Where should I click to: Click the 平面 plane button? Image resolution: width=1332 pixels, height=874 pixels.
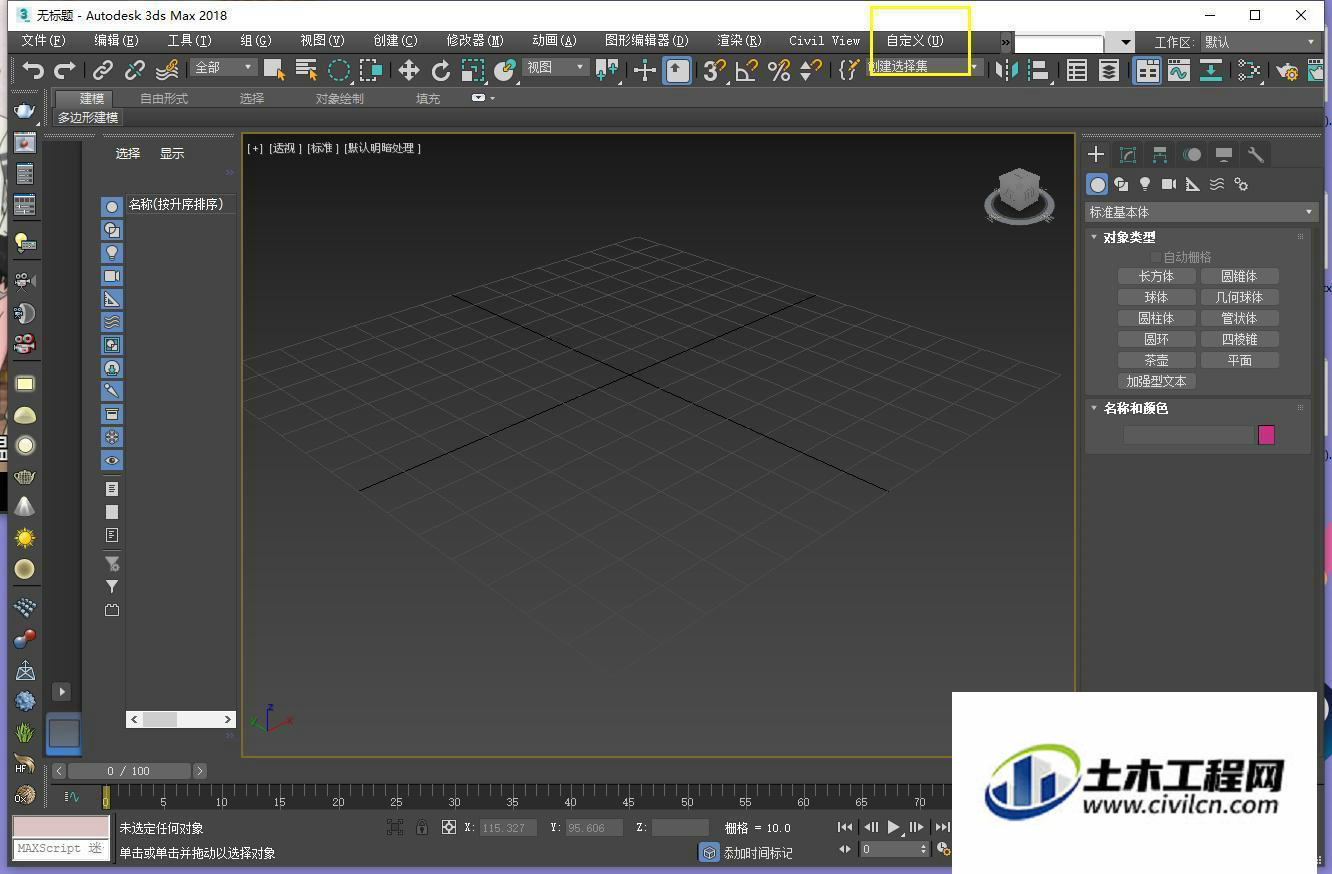pyautogui.click(x=1239, y=360)
